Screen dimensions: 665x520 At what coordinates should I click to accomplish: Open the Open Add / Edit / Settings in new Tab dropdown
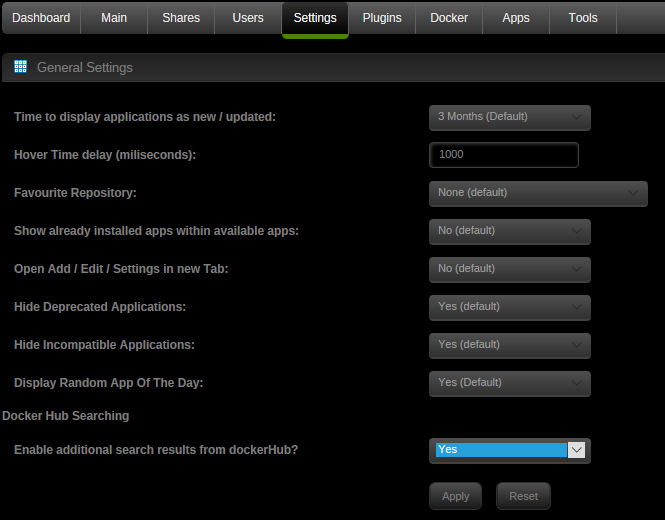510,269
